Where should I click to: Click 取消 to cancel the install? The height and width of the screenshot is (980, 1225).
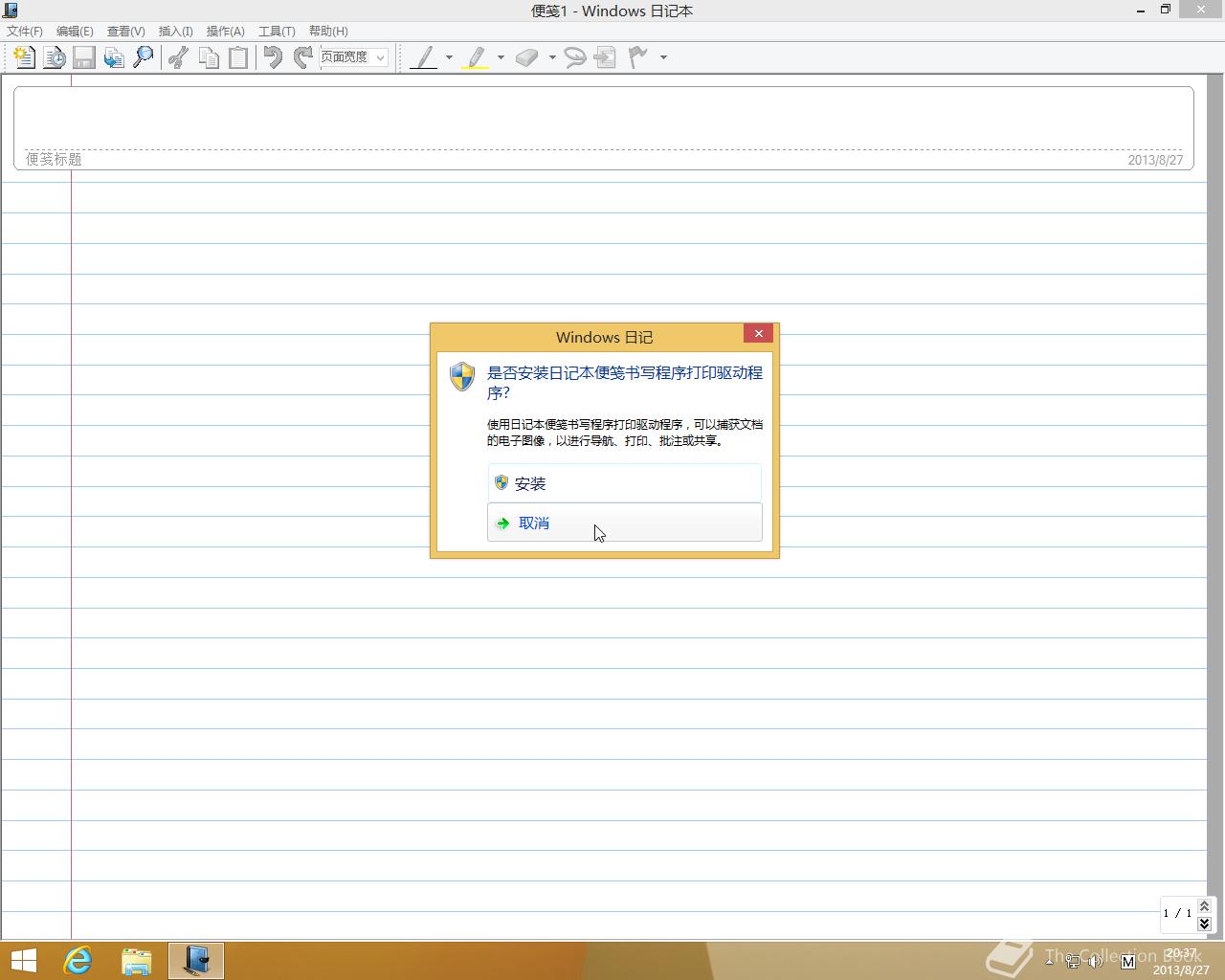(625, 523)
